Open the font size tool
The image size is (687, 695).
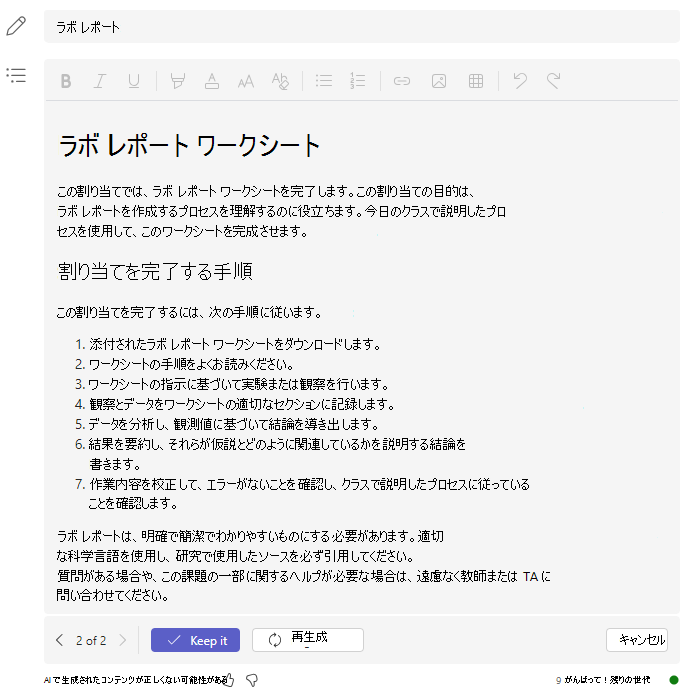point(246,81)
